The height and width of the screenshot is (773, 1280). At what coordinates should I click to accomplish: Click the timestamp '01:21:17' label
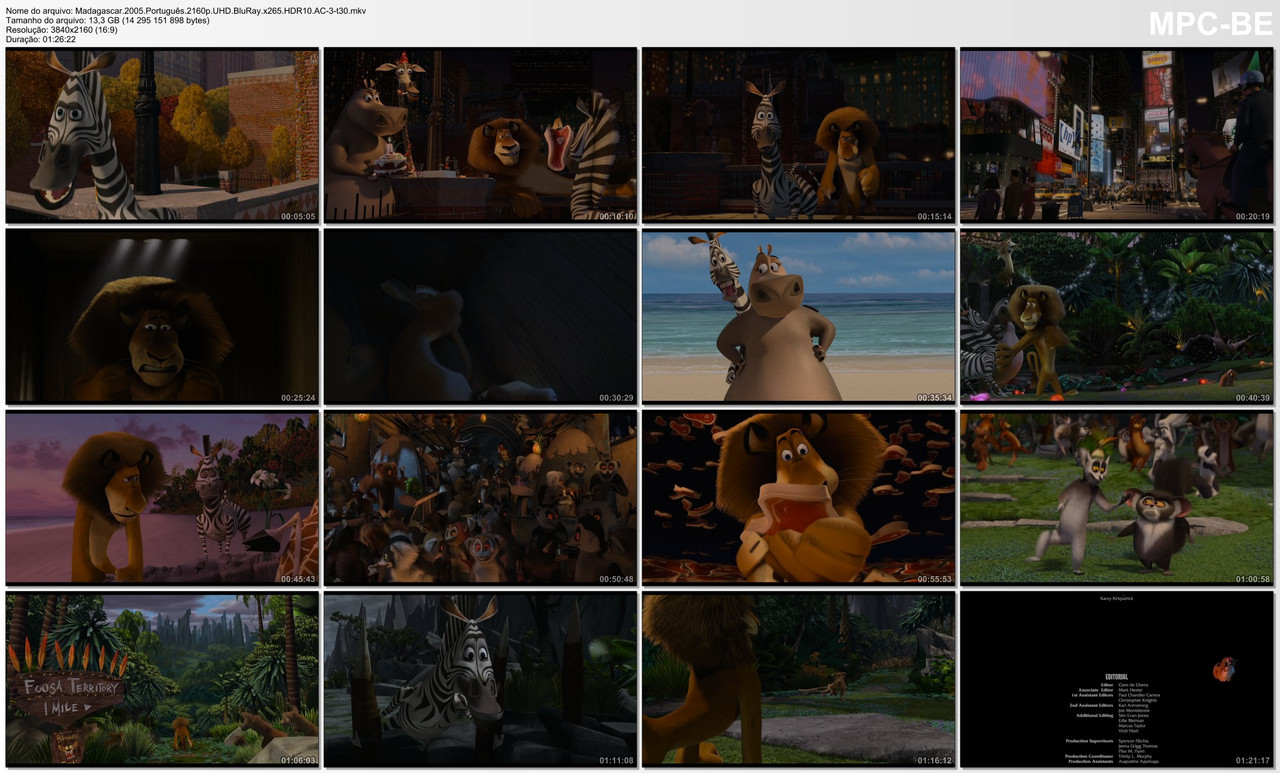1252,761
